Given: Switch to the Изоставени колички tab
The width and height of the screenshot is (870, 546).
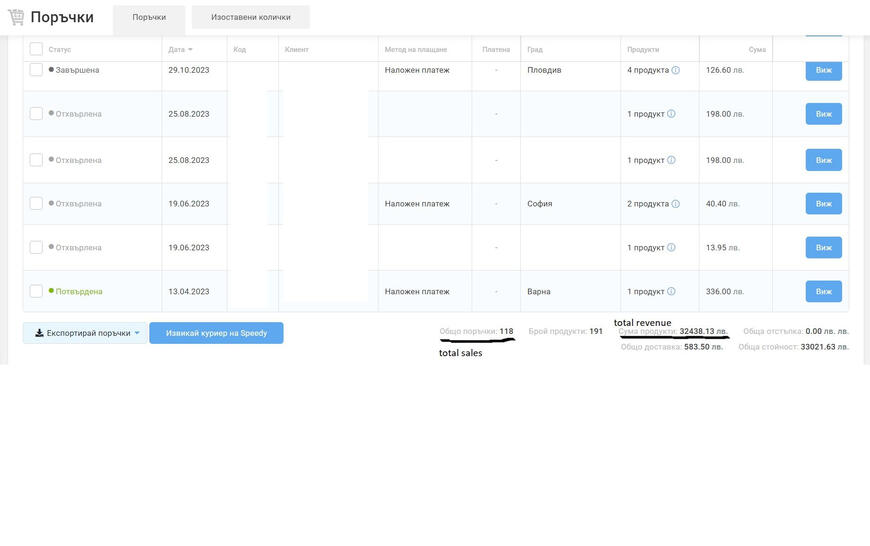Looking at the screenshot, I should (250, 17).
